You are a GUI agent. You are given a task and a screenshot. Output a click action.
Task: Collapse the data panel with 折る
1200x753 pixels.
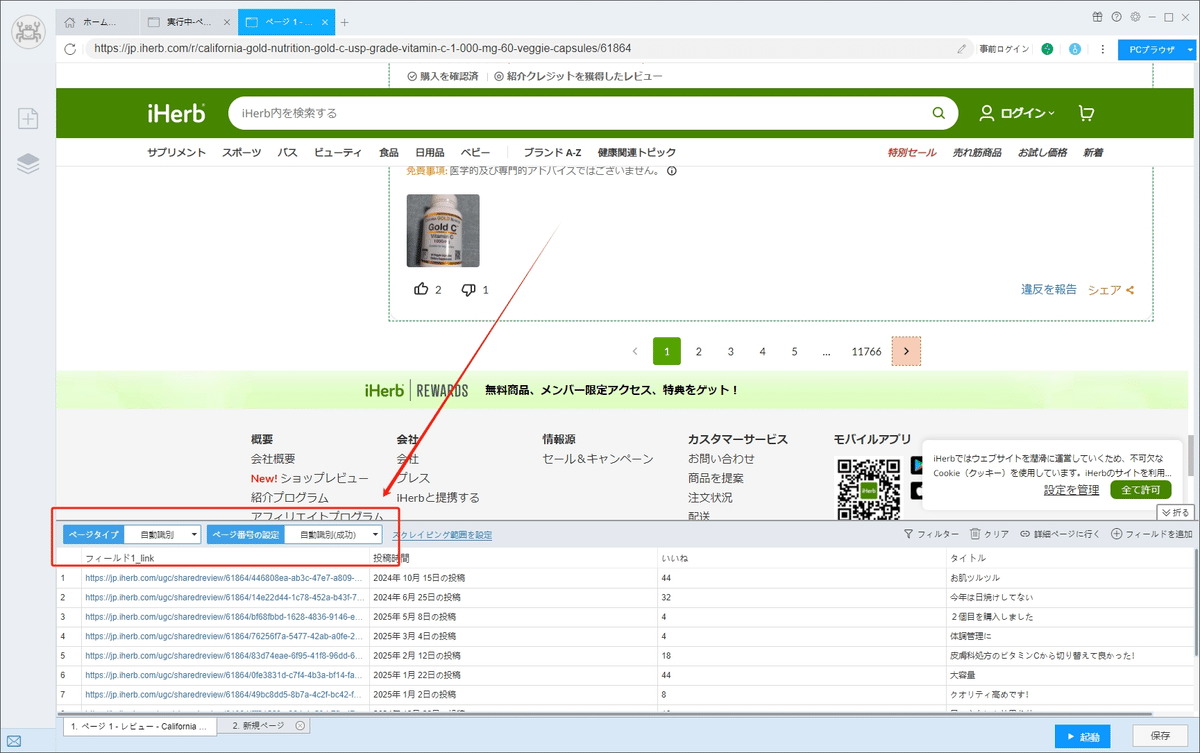click(1175, 512)
